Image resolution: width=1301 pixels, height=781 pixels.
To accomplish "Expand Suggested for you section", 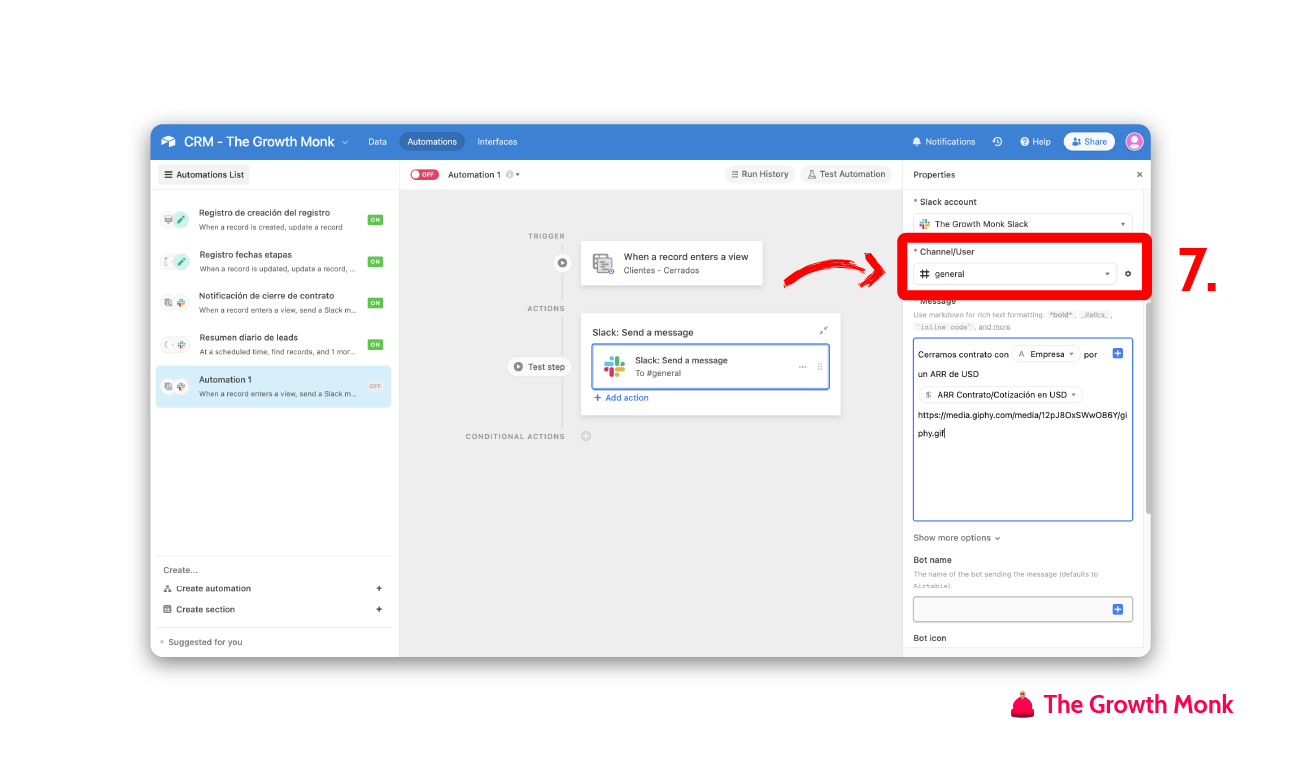I will (x=201, y=642).
